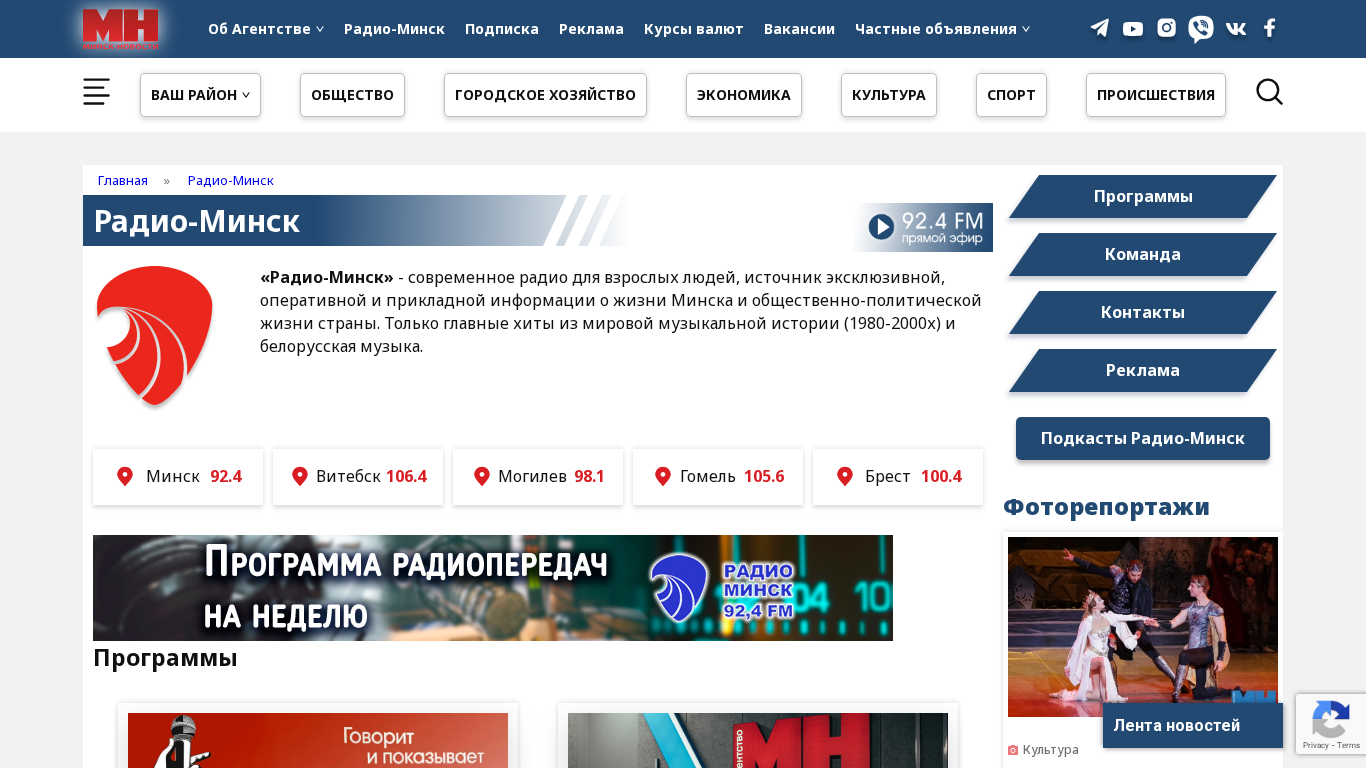Open the weekly radio program banner

tap(493, 588)
